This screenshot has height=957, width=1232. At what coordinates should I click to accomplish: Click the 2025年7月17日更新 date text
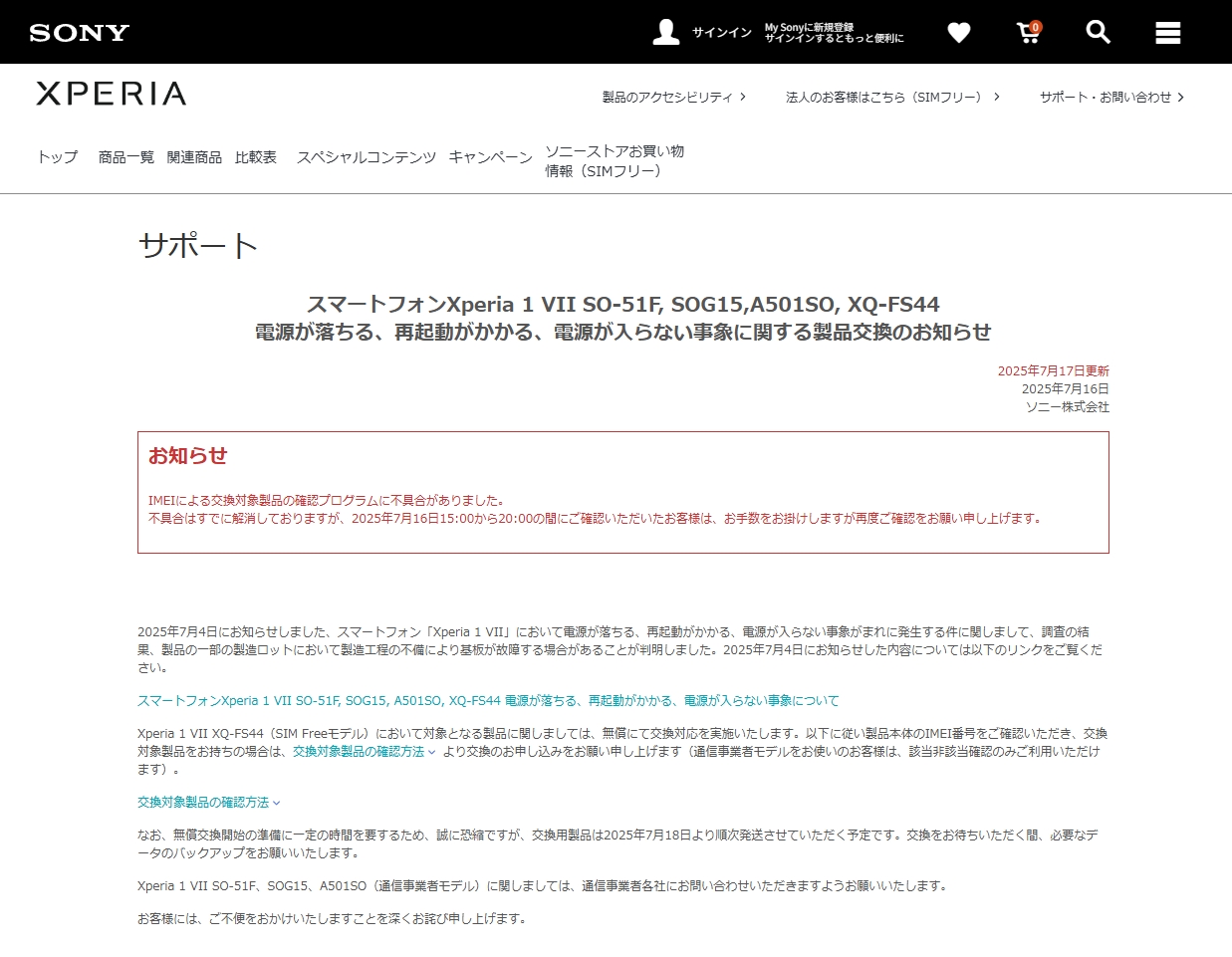click(x=1054, y=371)
